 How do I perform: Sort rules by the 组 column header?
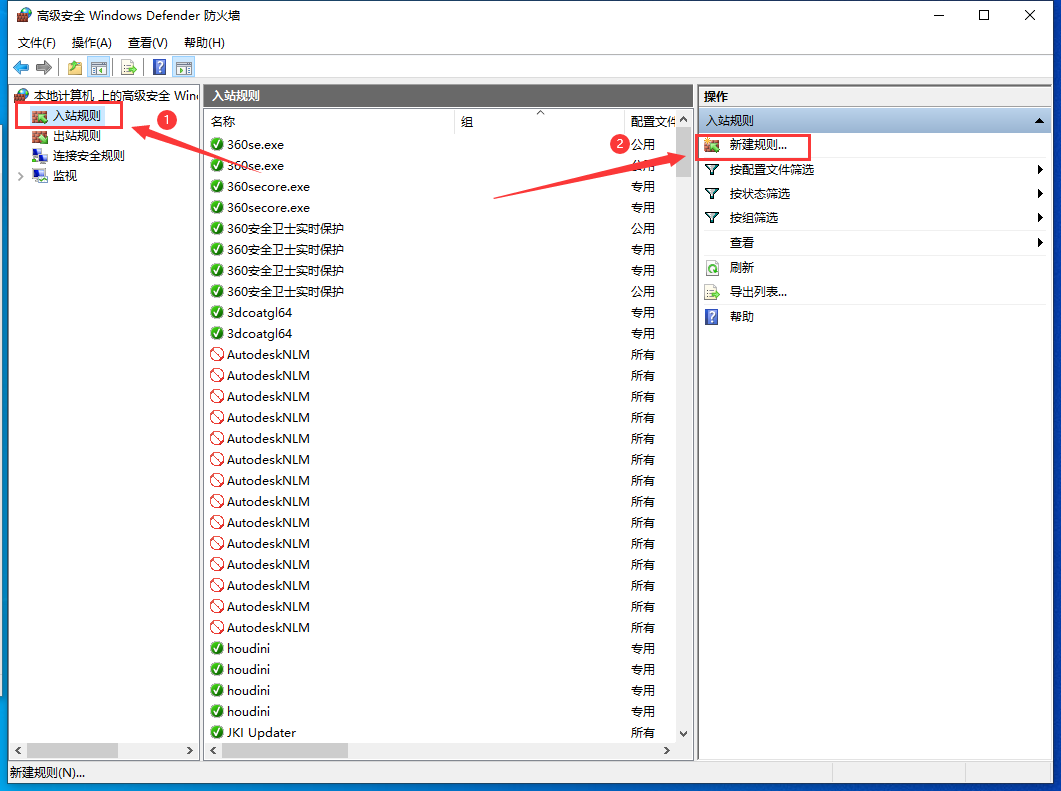coord(539,122)
